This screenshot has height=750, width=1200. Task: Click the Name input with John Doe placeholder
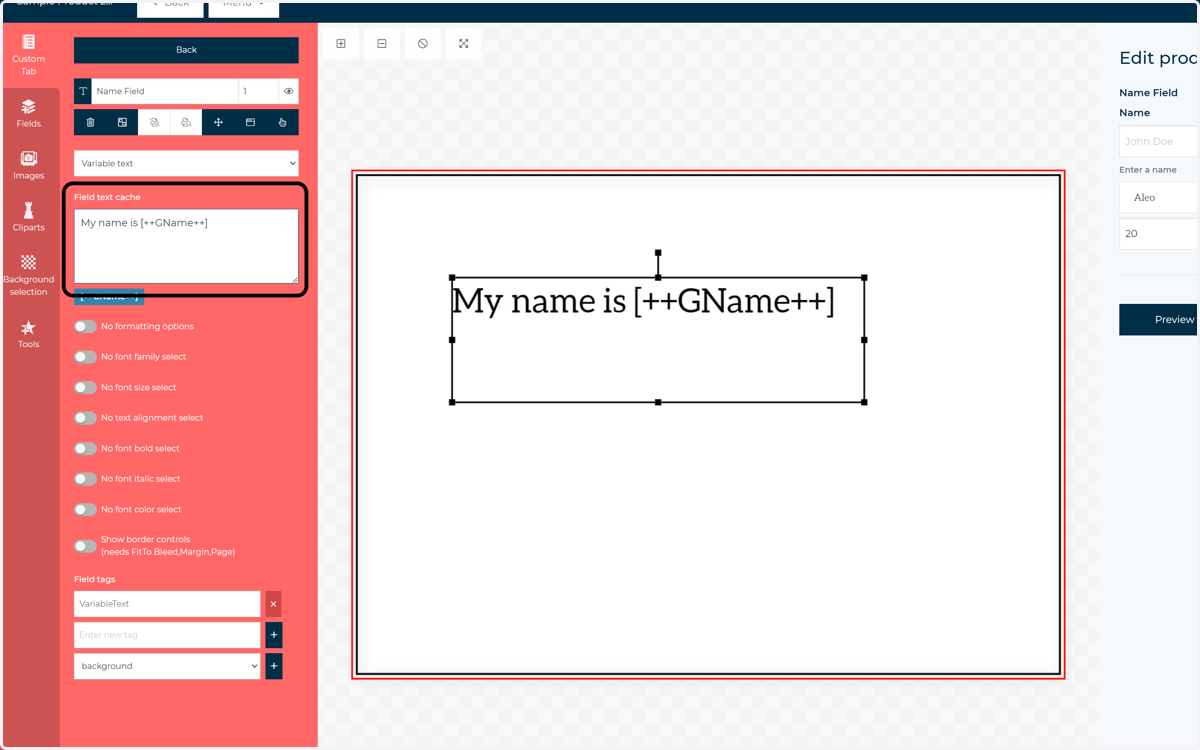coord(1158,142)
